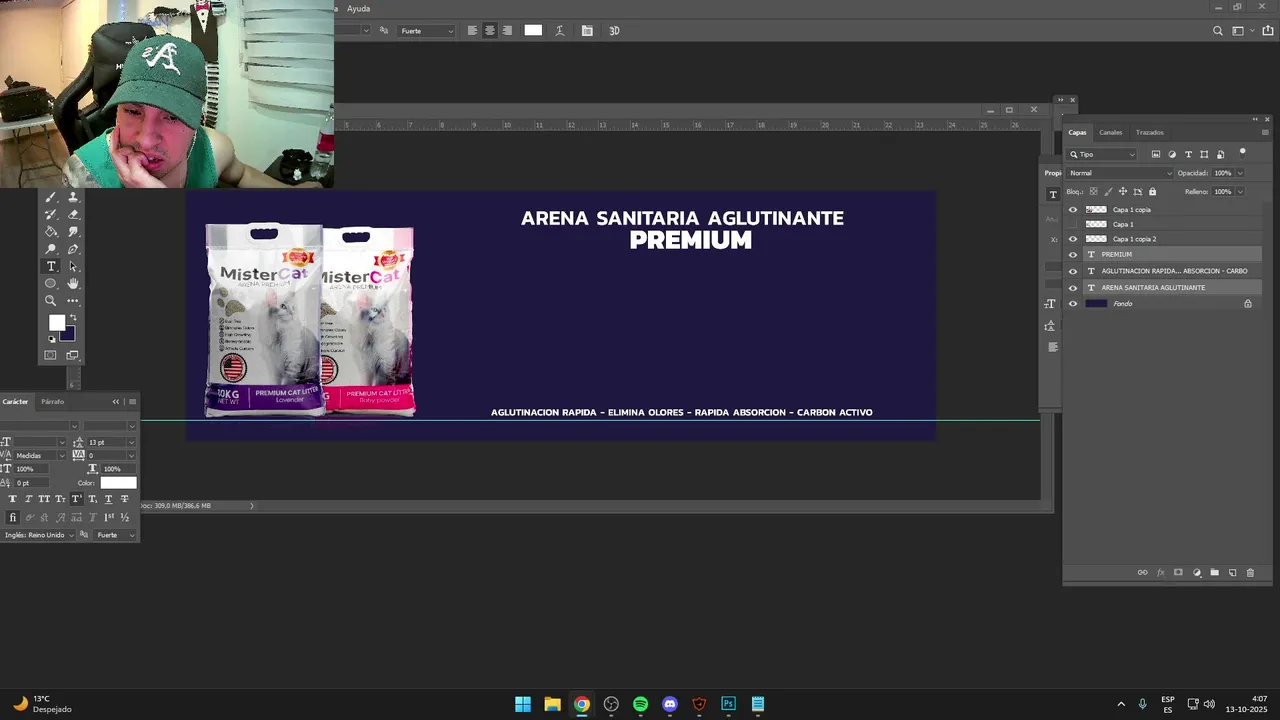Select the Clone Stamp tool
This screenshot has height=720, width=1280.
73,197
